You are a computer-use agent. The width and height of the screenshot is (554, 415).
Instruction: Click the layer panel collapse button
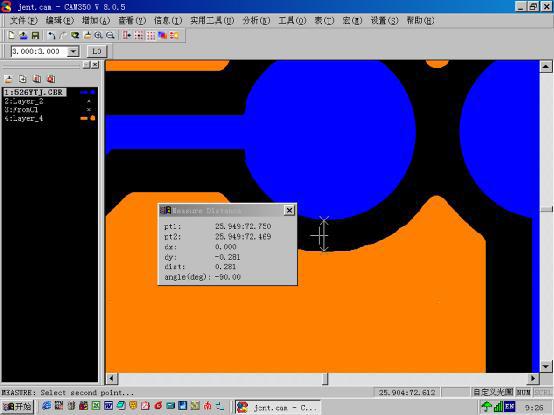(x=87, y=65)
